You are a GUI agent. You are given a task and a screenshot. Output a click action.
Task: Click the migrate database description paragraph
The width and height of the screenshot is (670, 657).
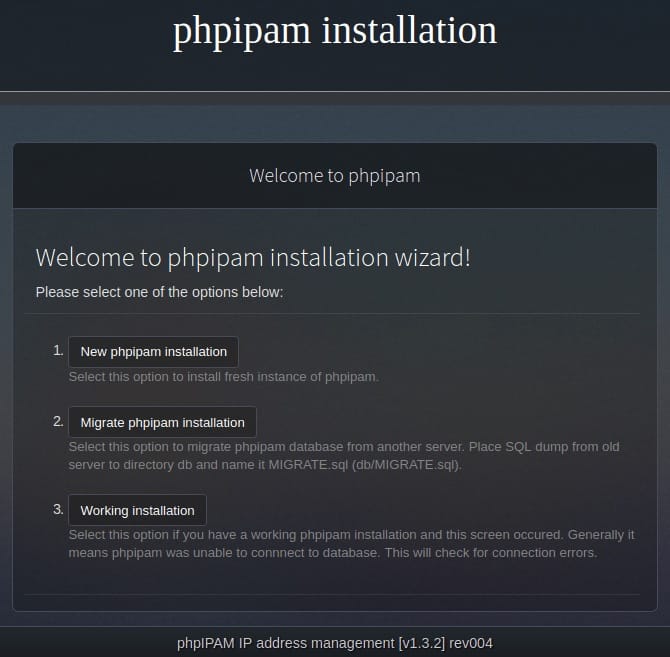344,456
